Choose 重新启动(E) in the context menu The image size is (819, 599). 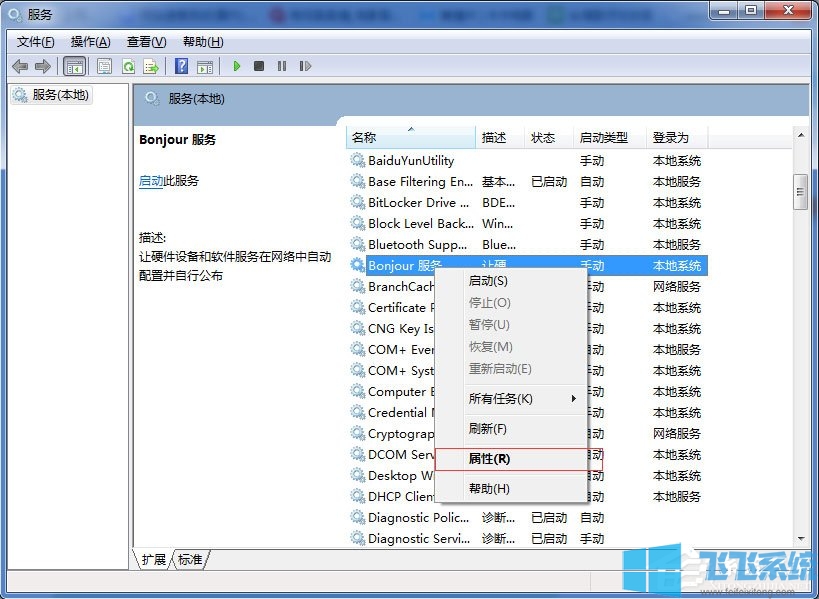(500, 370)
